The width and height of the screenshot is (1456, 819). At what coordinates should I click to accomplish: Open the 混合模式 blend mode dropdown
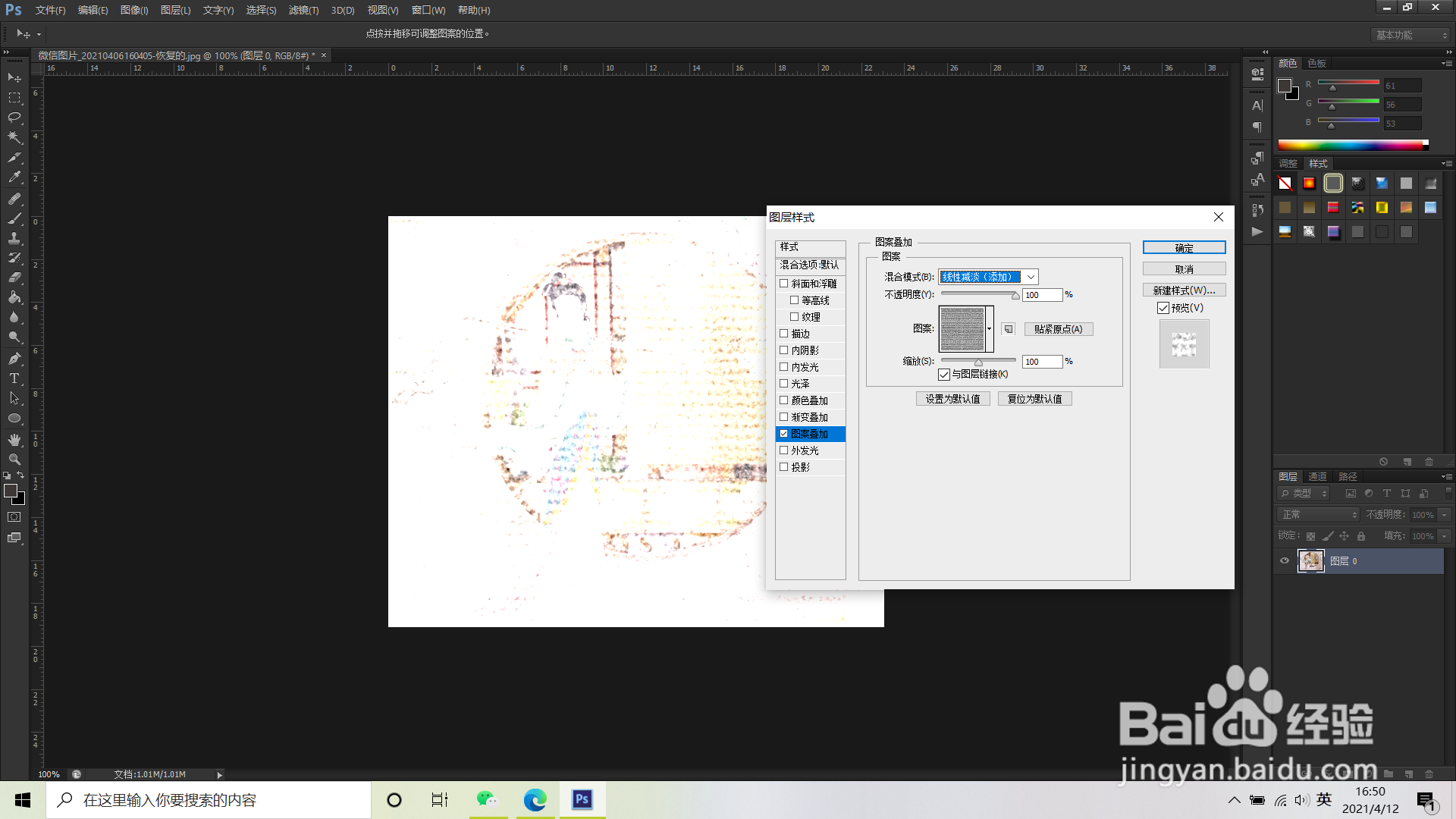988,277
